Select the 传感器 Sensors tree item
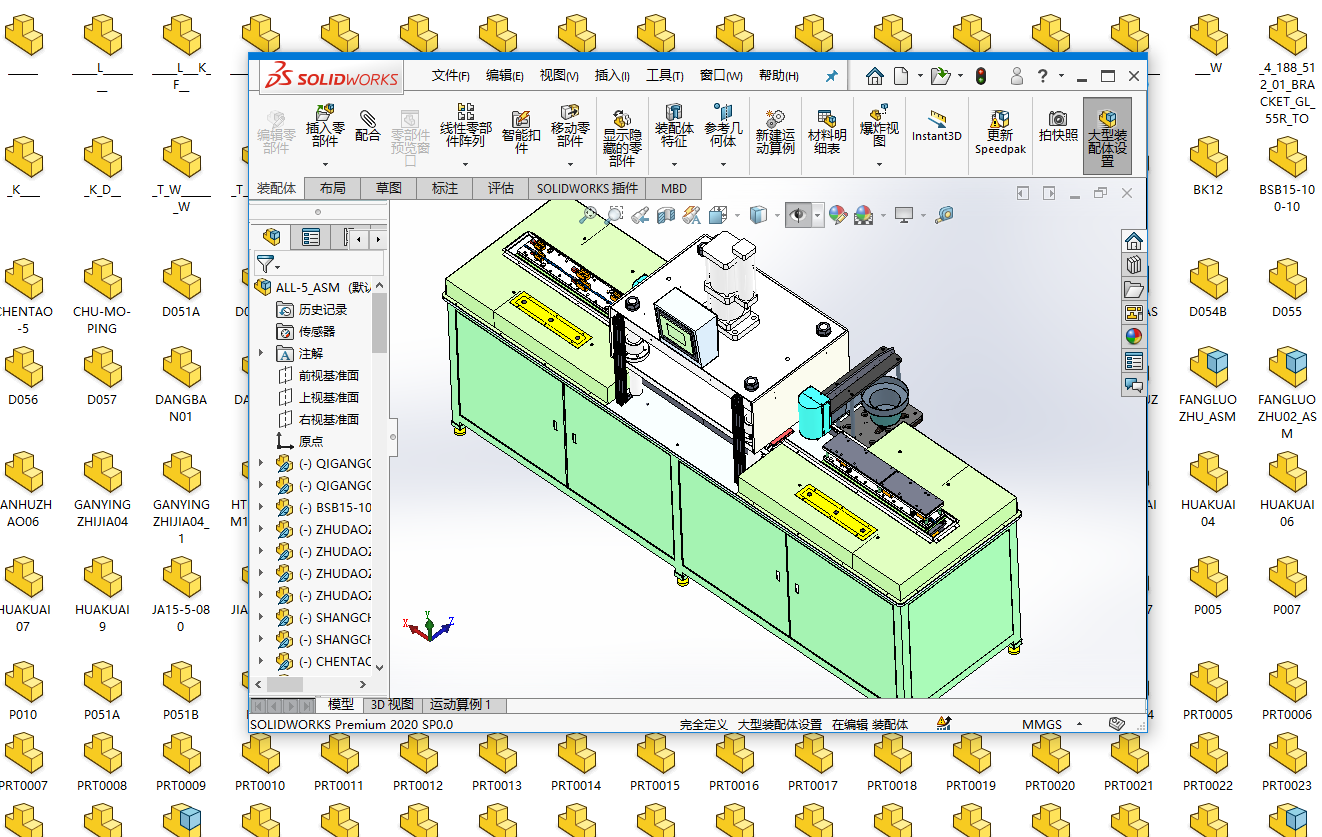This screenshot has height=837, width=1322. [305, 331]
